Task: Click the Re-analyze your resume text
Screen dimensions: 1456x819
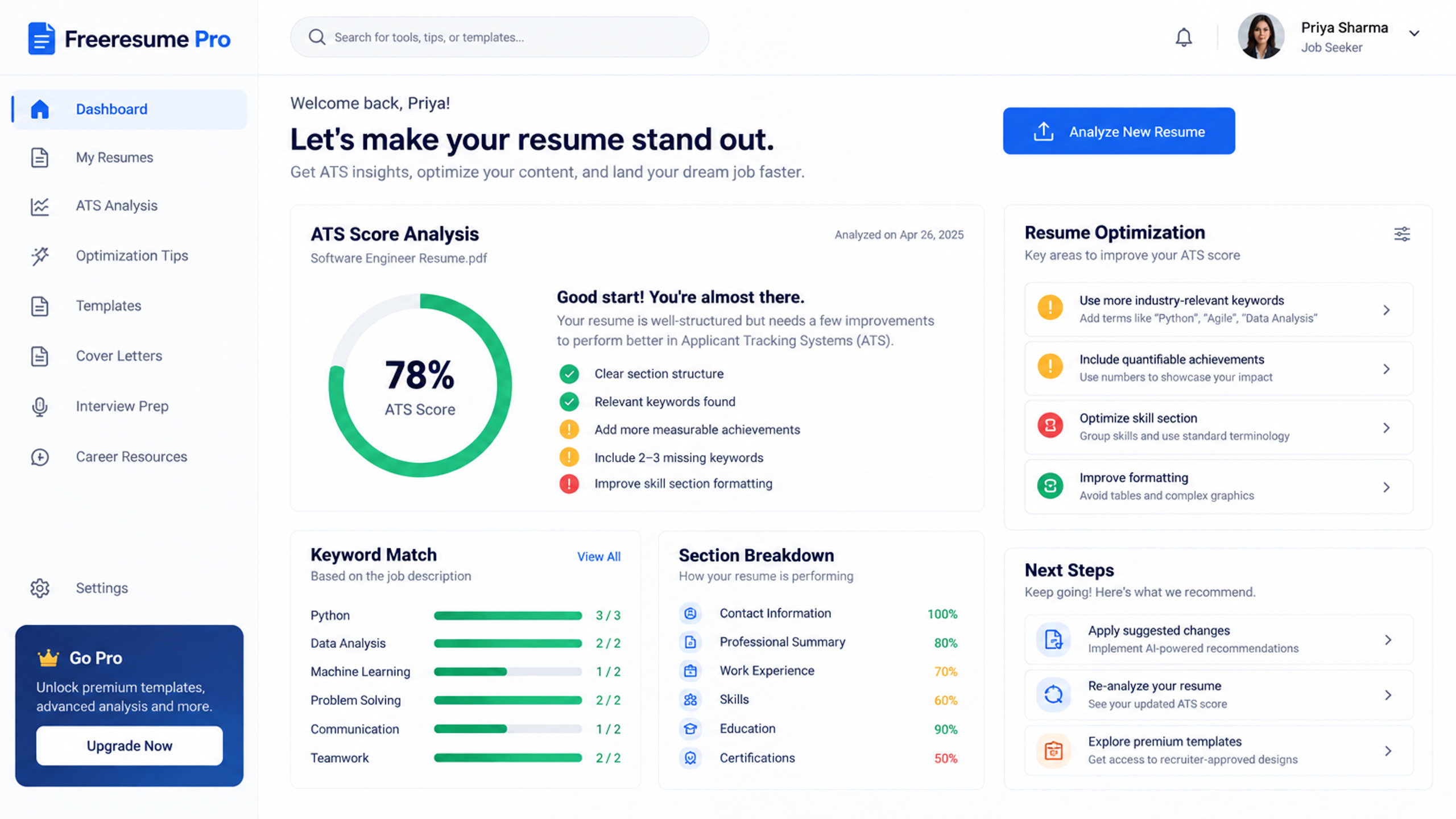Action: 1155,686
